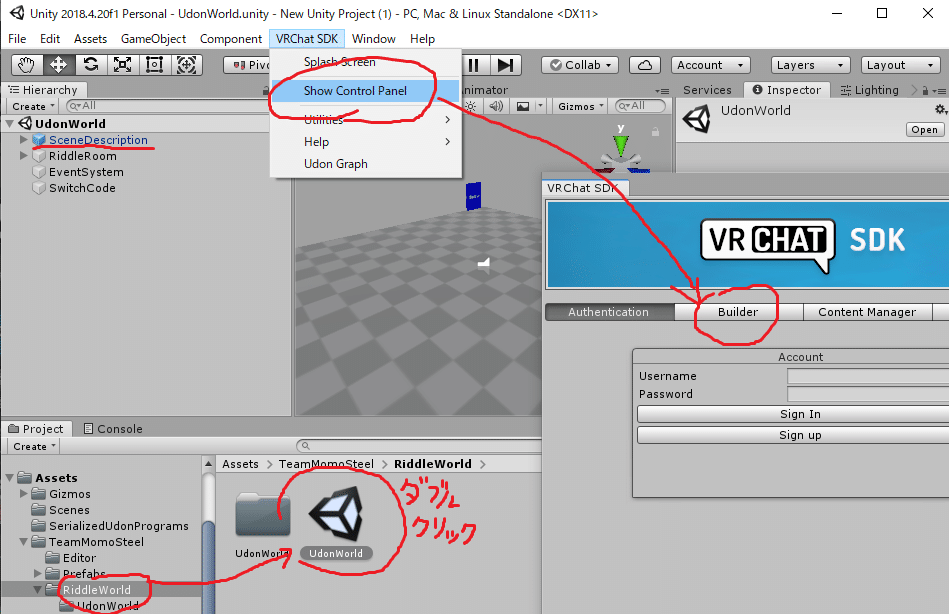Focus the Project search field
This screenshot has width=949, height=614.
(x=419, y=446)
